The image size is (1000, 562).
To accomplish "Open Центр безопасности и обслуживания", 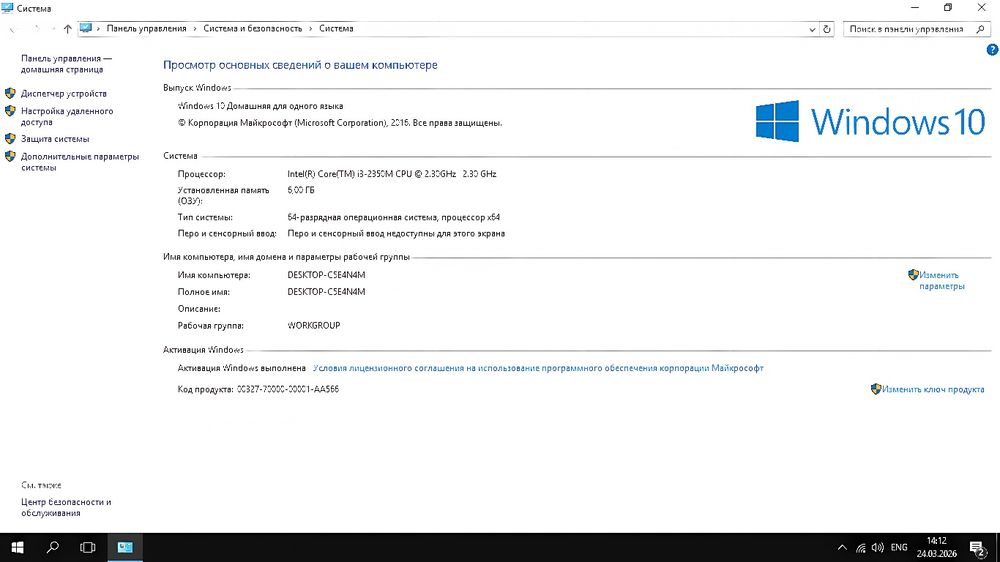I will (66, 507).
